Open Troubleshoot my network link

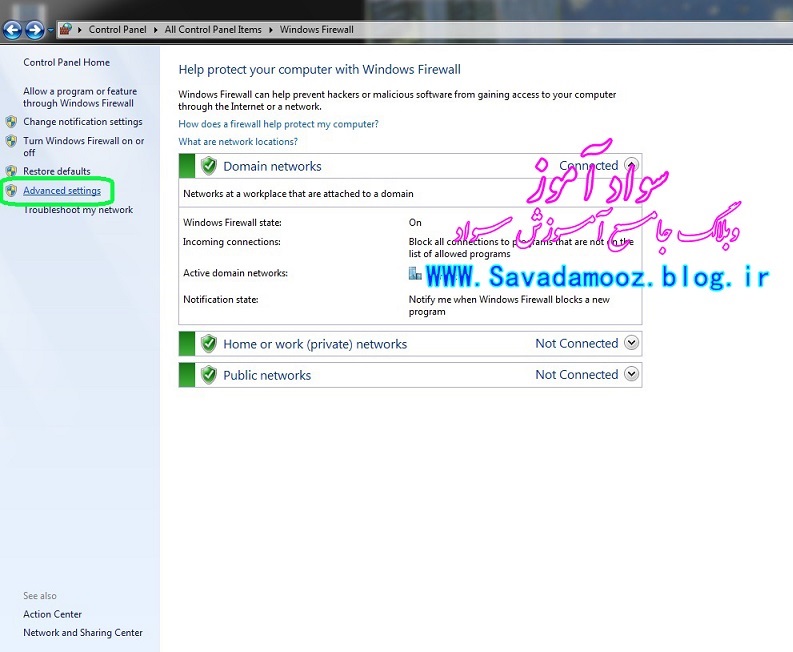coord(78,210)
